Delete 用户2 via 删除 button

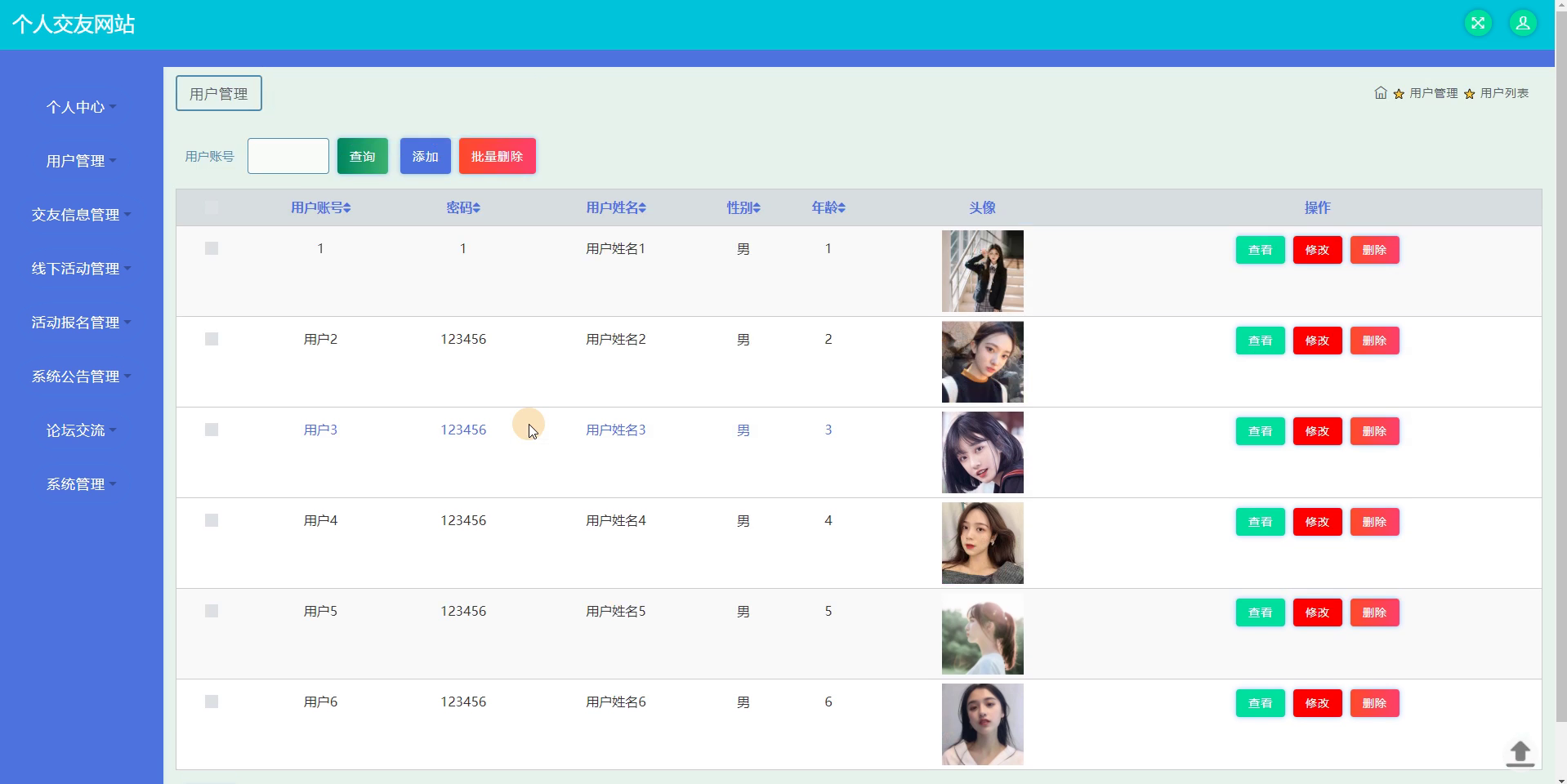(1375, 341)
